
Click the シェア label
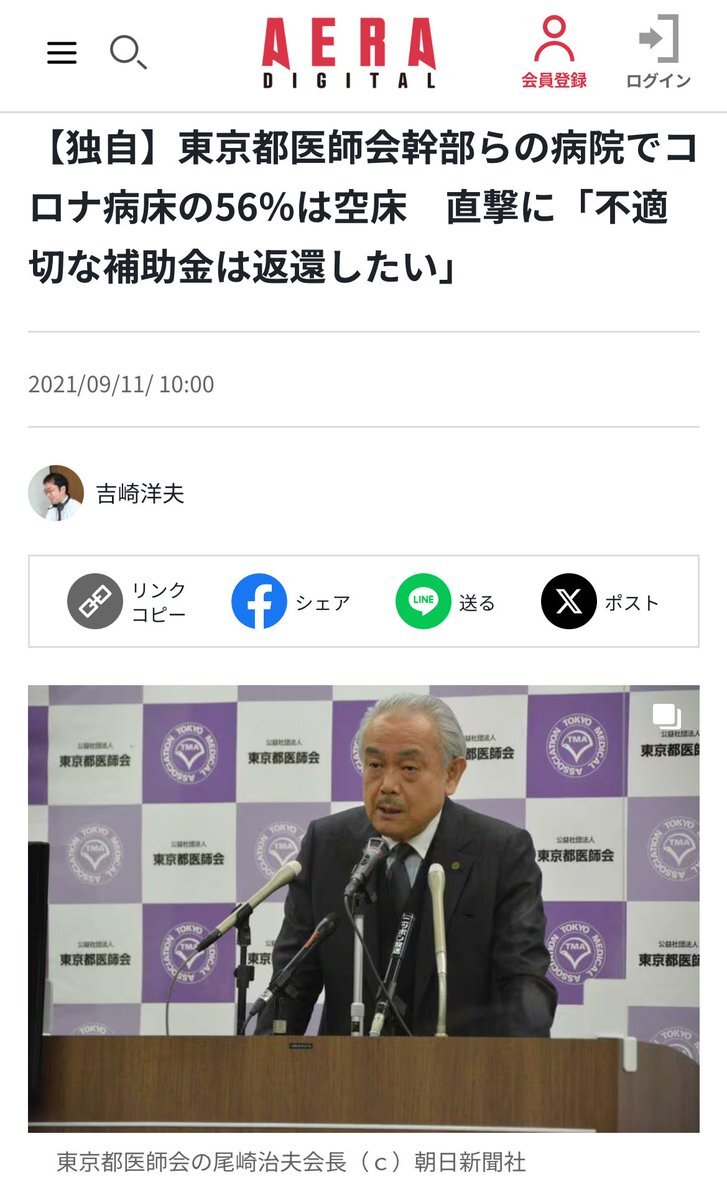pos(323,603)
